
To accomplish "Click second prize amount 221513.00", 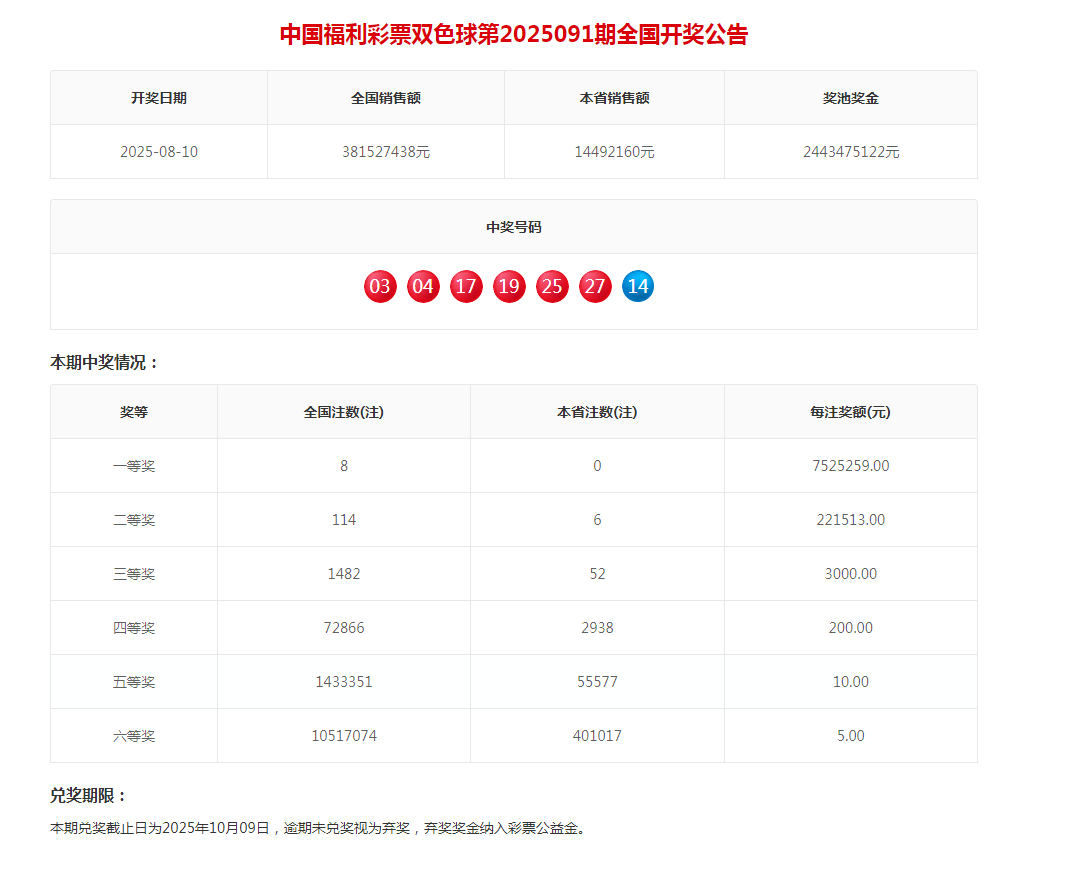I will [850, 520].
